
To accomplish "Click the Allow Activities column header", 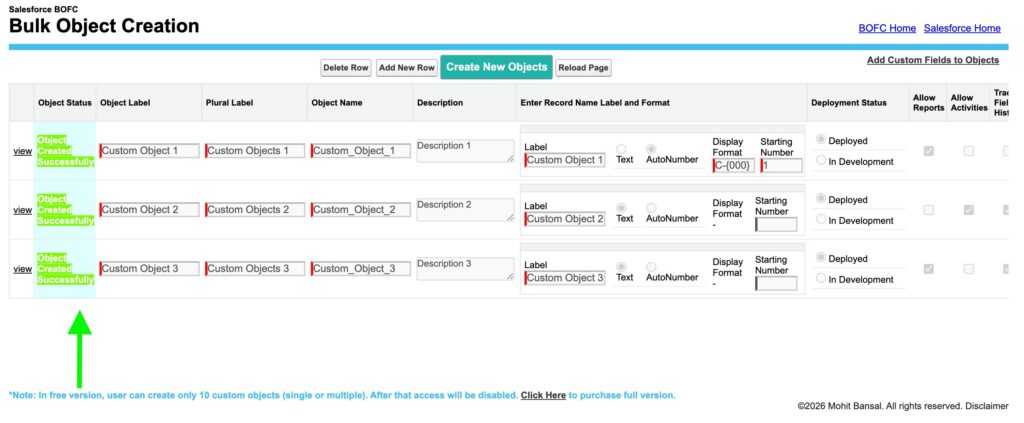I will [x=969, y=102].
